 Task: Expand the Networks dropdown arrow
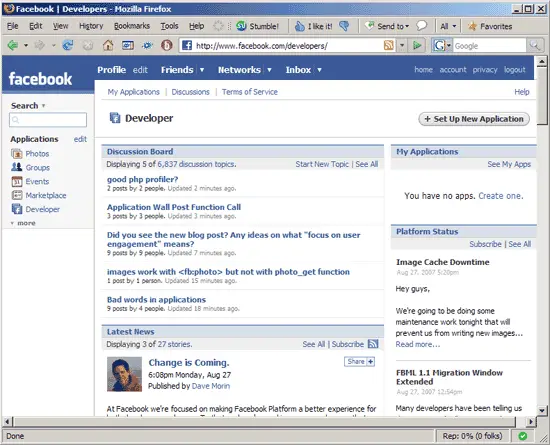pos(269,70)
